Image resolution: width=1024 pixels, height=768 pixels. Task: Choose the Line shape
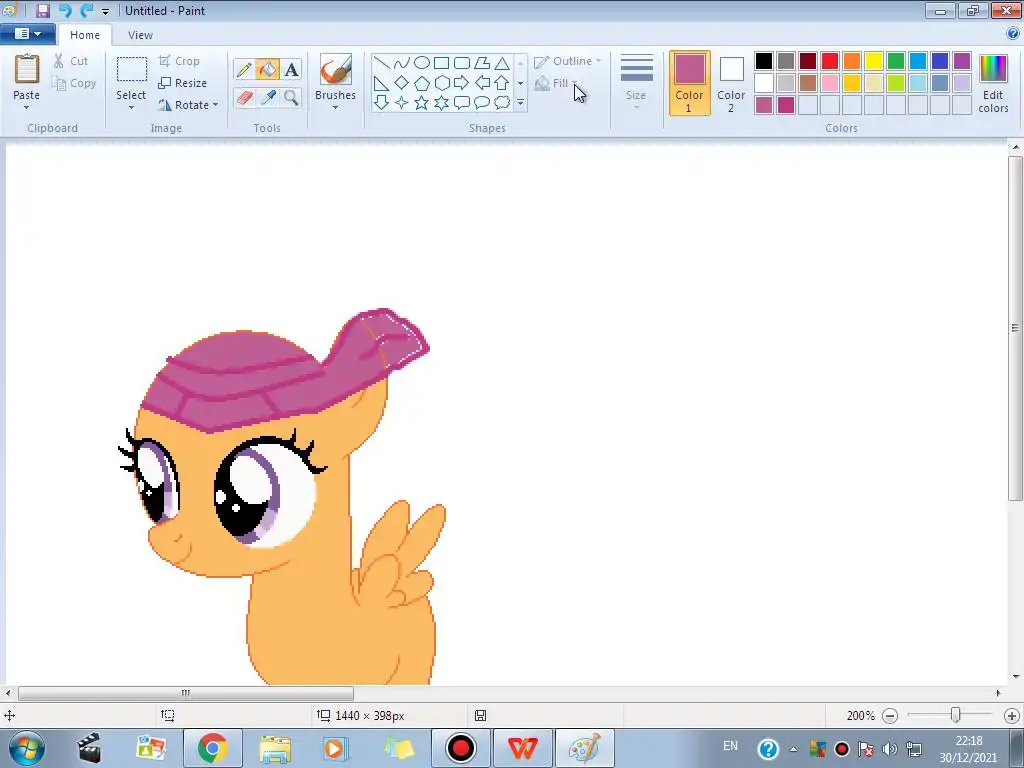(x=381, y=63)
